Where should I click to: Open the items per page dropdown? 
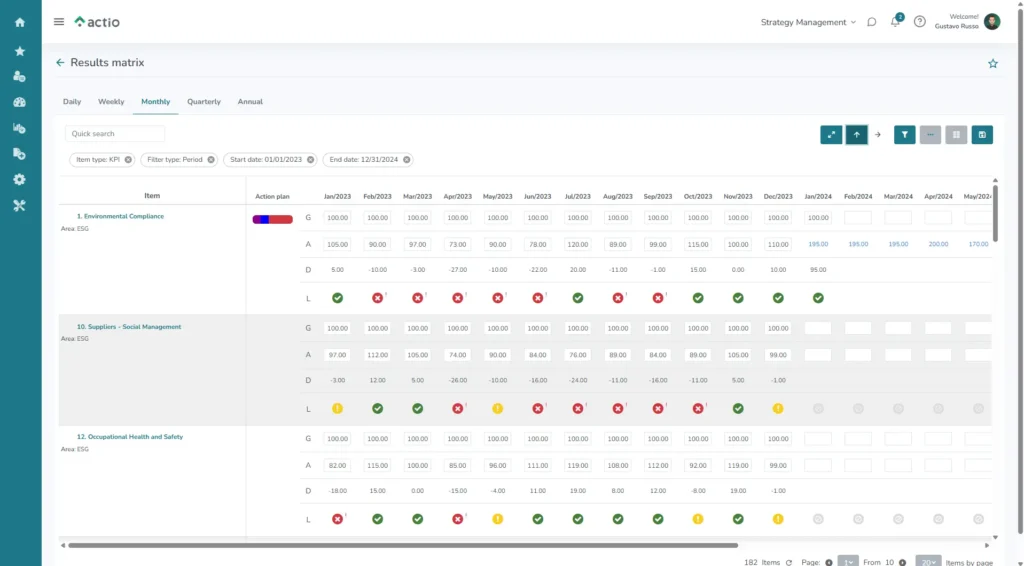[928, 562]
